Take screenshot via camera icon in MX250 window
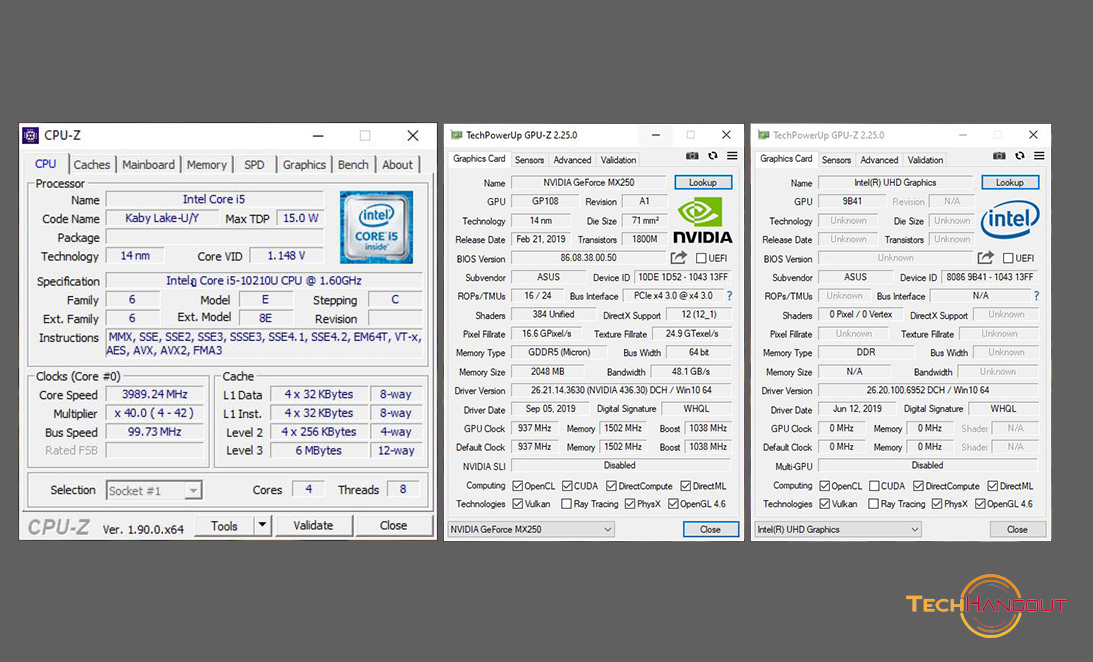 [691, 156]
